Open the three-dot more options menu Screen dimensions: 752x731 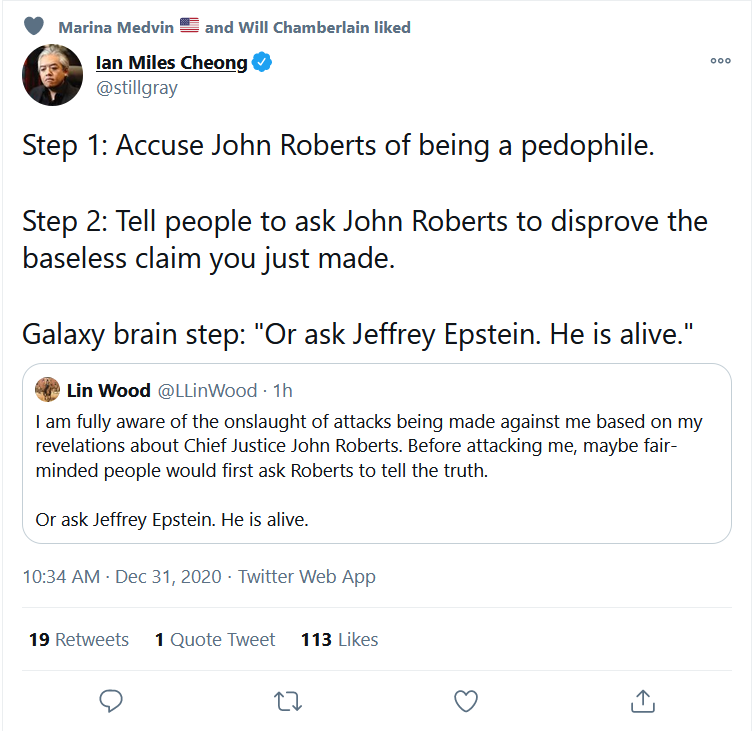click(720, 61)
